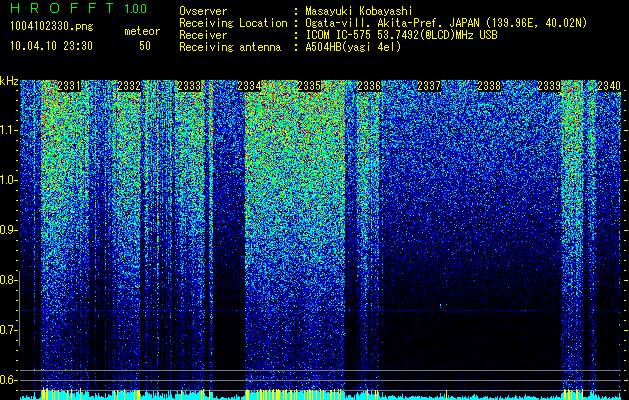Click the 1.0 frequency axis label

(8, 180)
